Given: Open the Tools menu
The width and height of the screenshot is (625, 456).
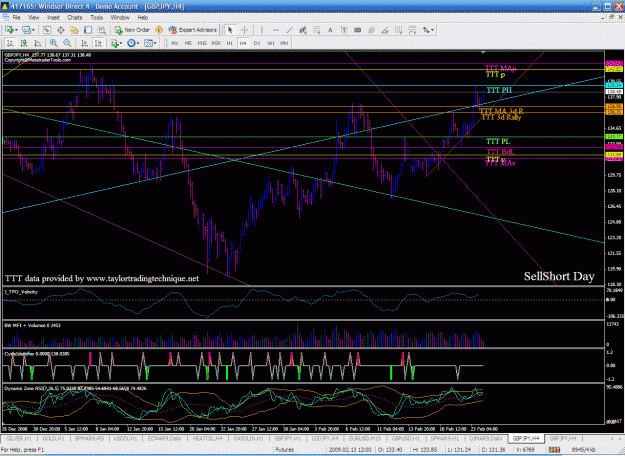Looking at the screenshot, I should pyautogui.click(x=96, y=18).
